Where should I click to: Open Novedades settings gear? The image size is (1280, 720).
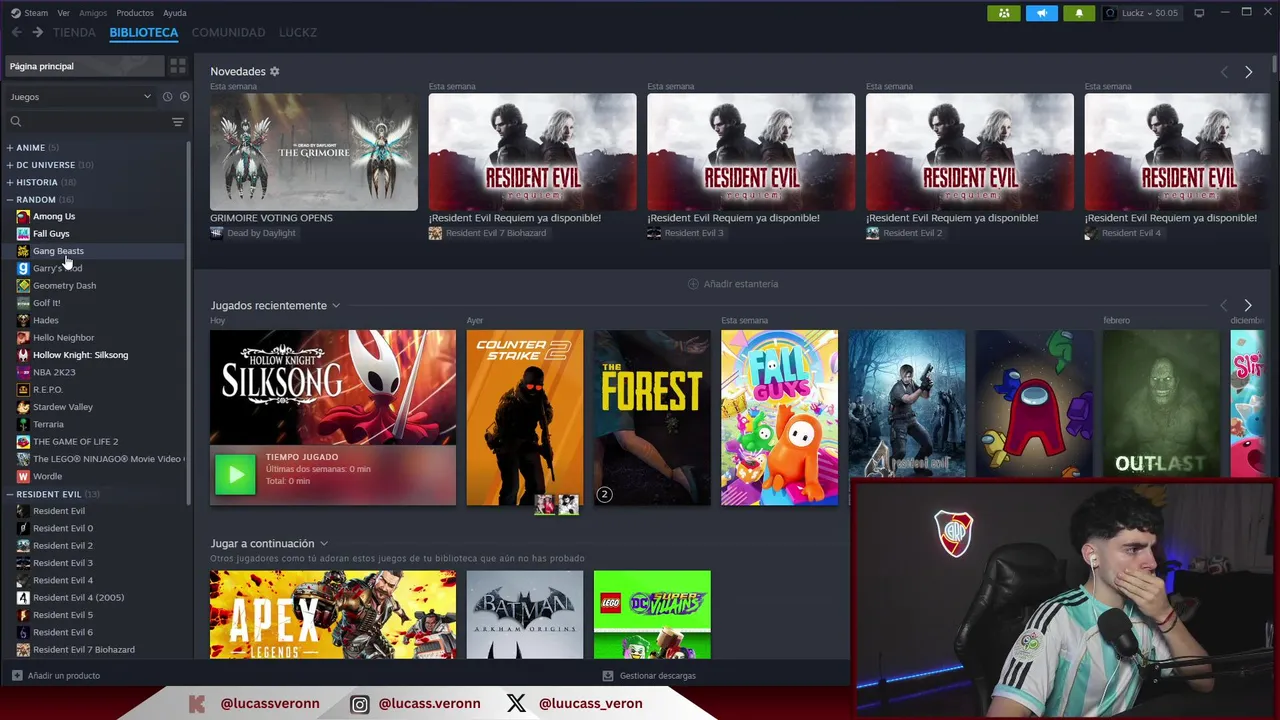(275, 72)
